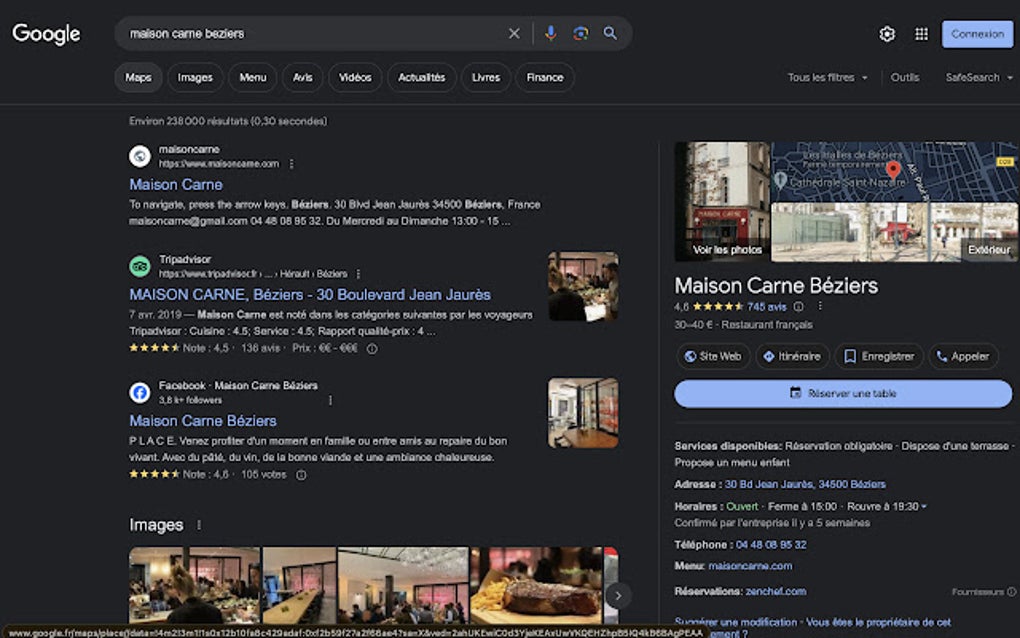Switch to the Maps tab
This screenshot has height=638, width=1020.
pyautogui.click(x=138, y=77)
